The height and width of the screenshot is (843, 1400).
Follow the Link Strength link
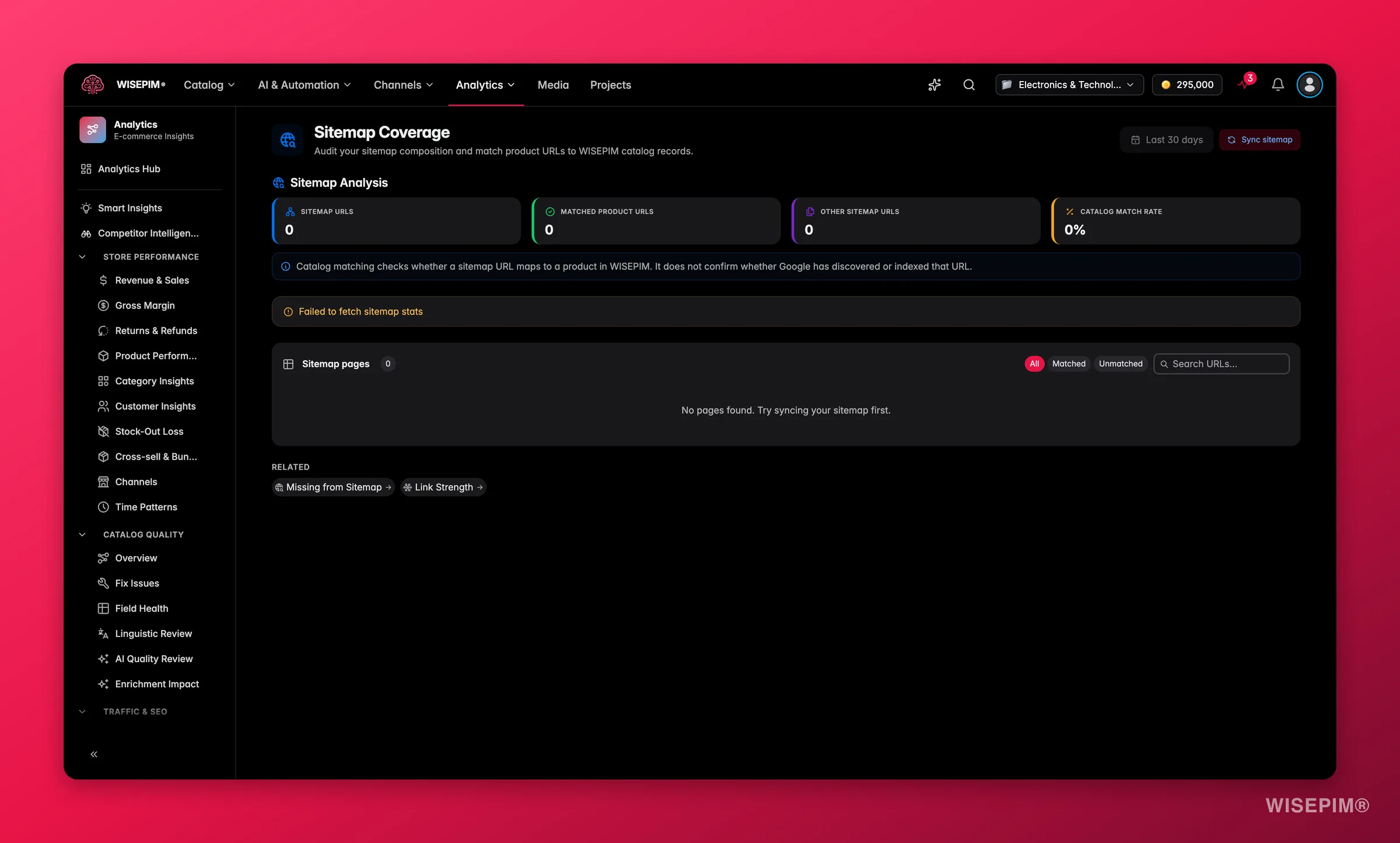443,487
